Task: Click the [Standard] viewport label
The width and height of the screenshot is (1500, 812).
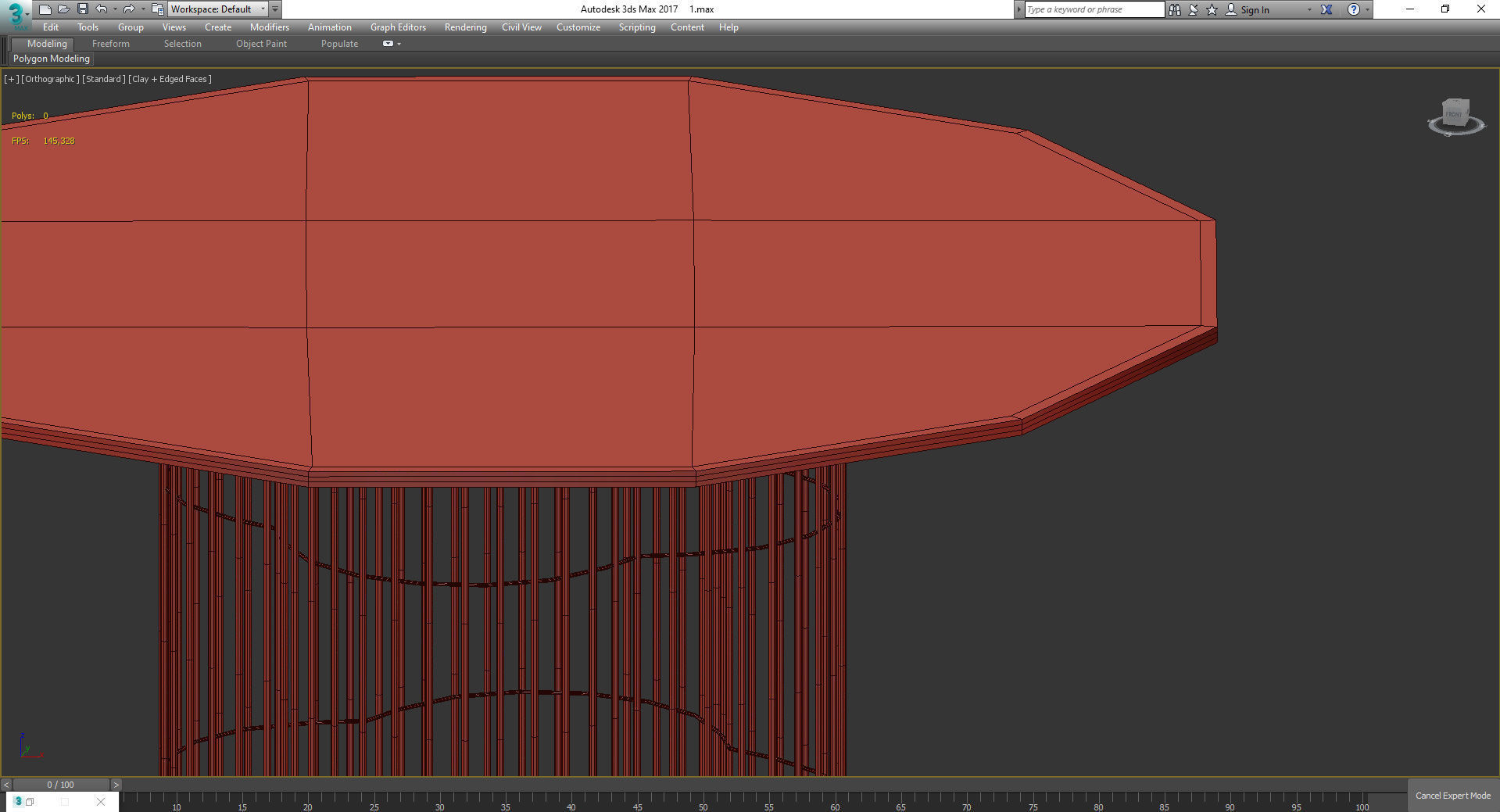Action: [103, 79]
